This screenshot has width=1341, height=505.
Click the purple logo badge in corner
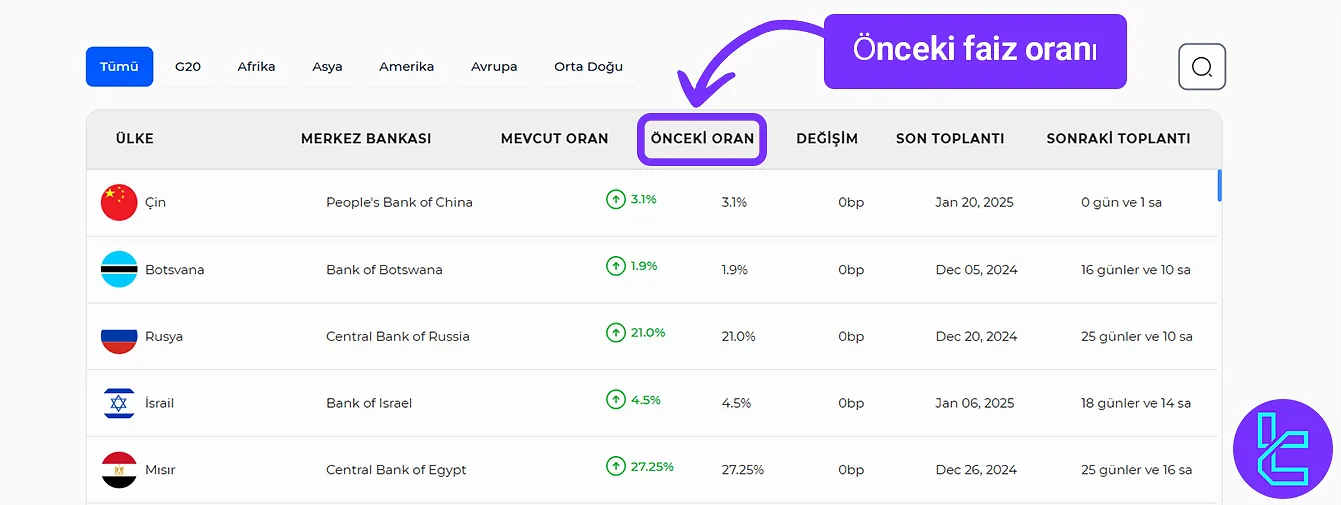pos(1282,449)
